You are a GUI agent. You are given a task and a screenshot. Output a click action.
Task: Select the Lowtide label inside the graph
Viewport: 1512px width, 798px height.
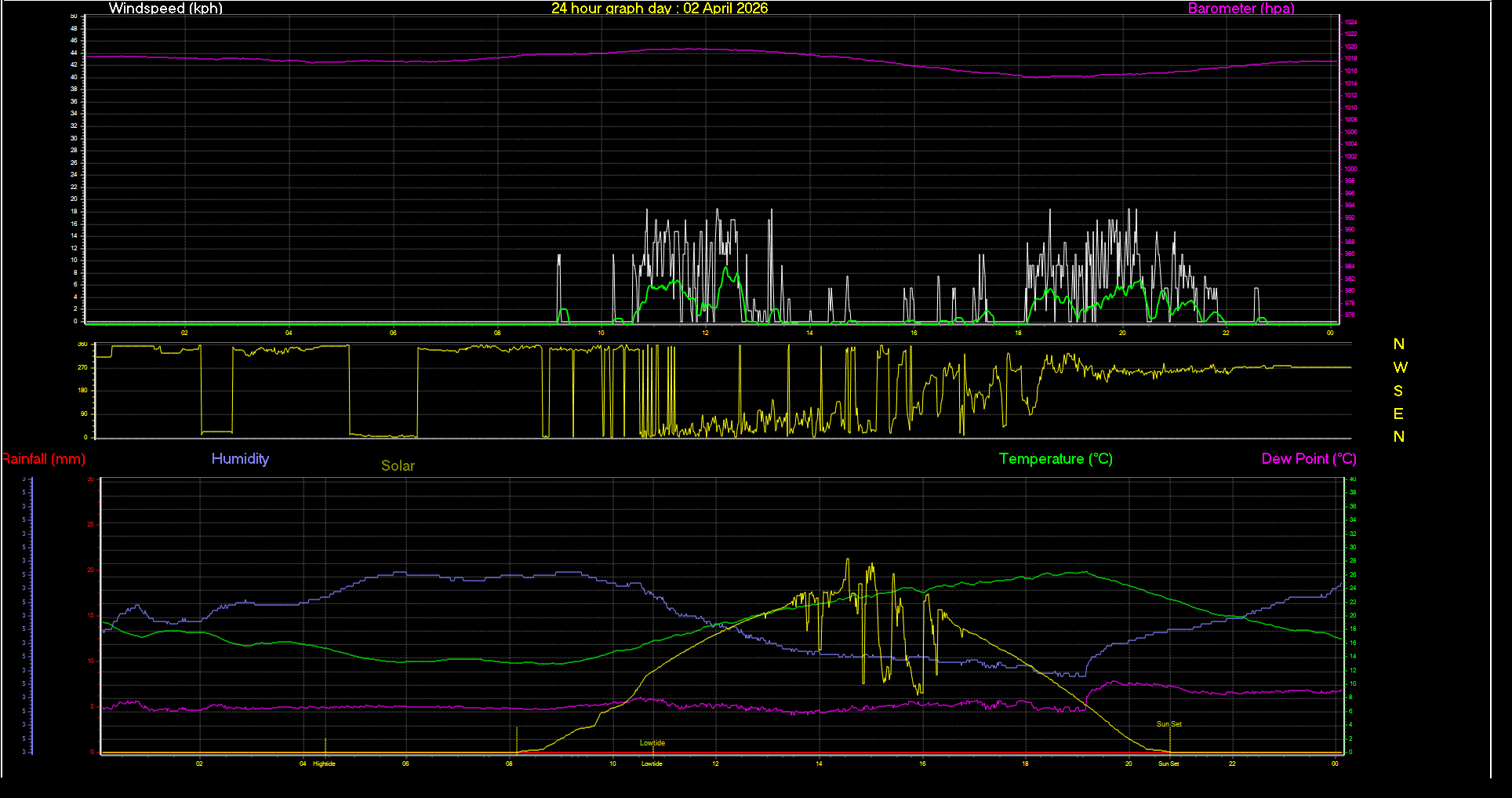tap(652, 742)
